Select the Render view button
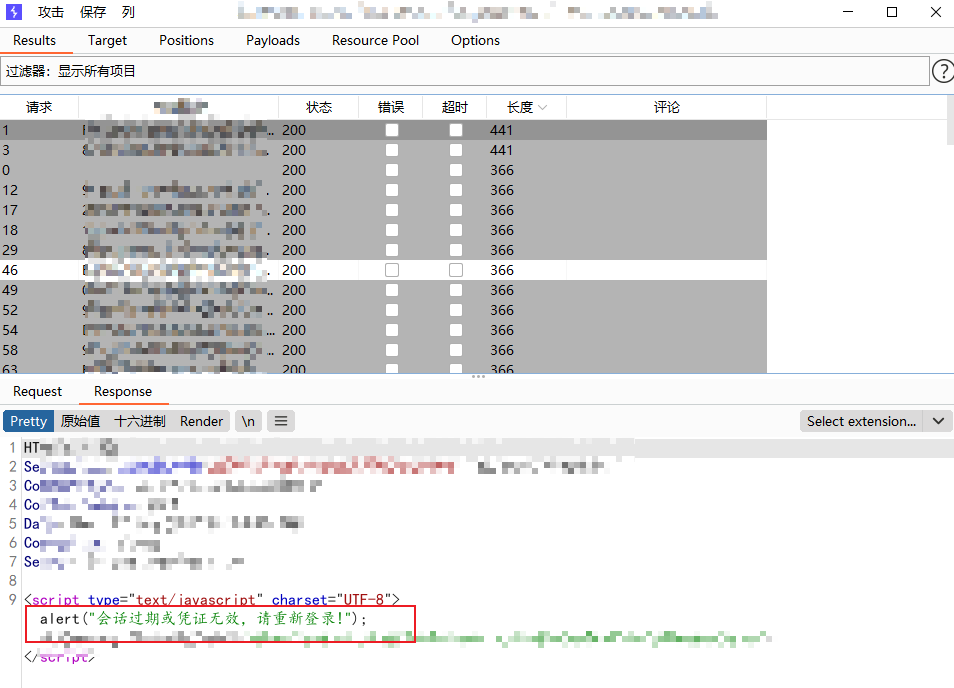Image resolution: width=954 pixels, height=688 pixels. [201, 421]
